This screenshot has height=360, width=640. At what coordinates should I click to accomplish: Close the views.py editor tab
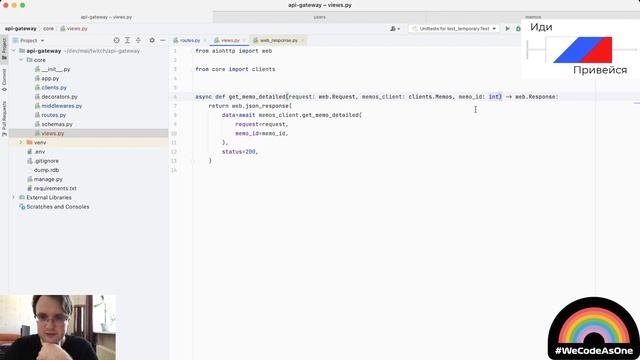click(x=244, y=40)
